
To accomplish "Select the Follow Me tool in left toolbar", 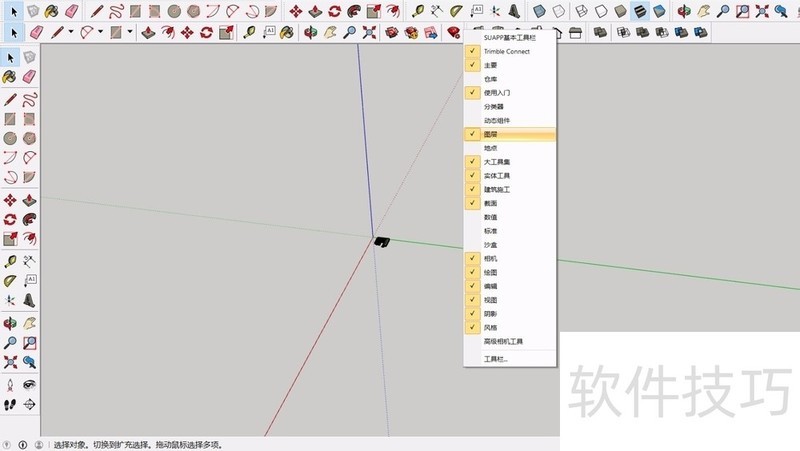I will pos(29,219).
